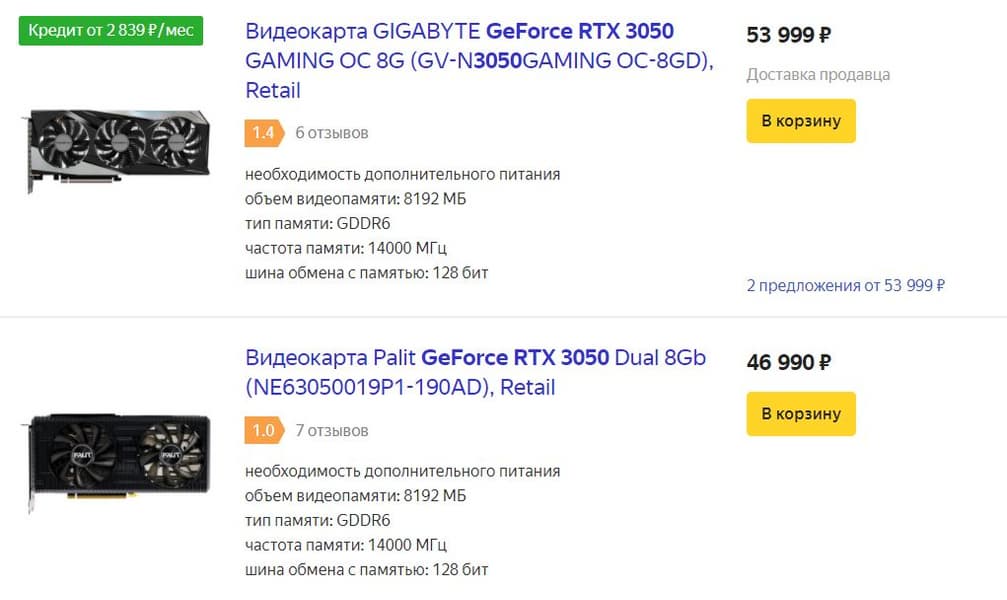
Task: Click the green Кредит от 2 839 ₽/мес badge
Action: [x=110, y=31]
